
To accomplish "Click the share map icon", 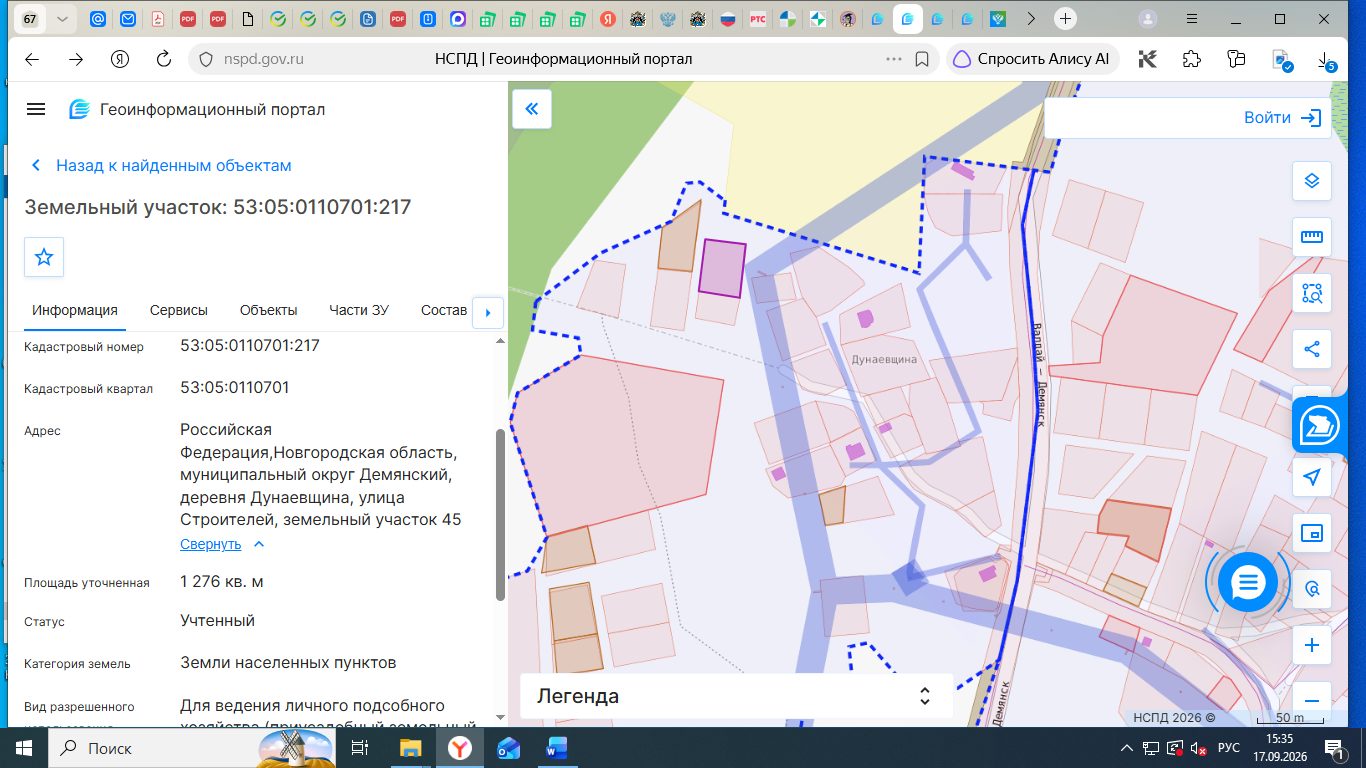I will tap(1312, 349).
